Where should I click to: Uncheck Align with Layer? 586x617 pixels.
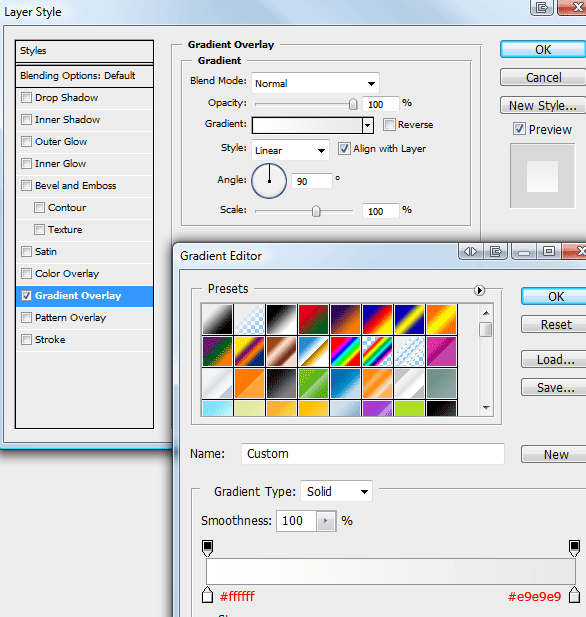(344, 149)
